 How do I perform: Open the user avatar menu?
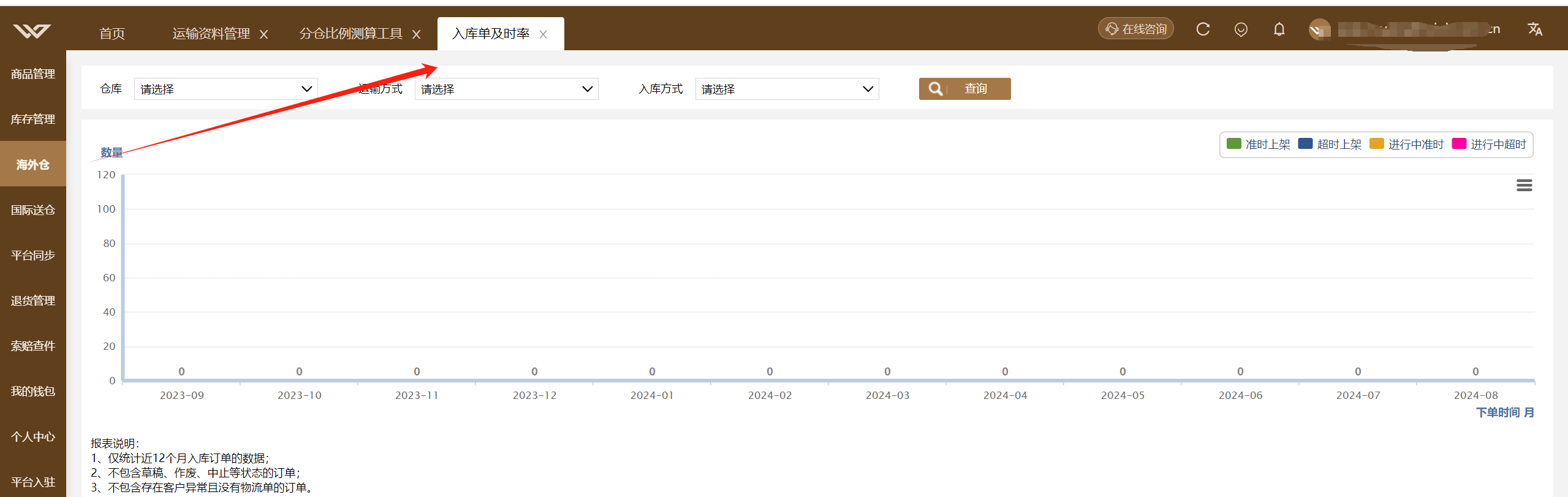point(1319,29)
